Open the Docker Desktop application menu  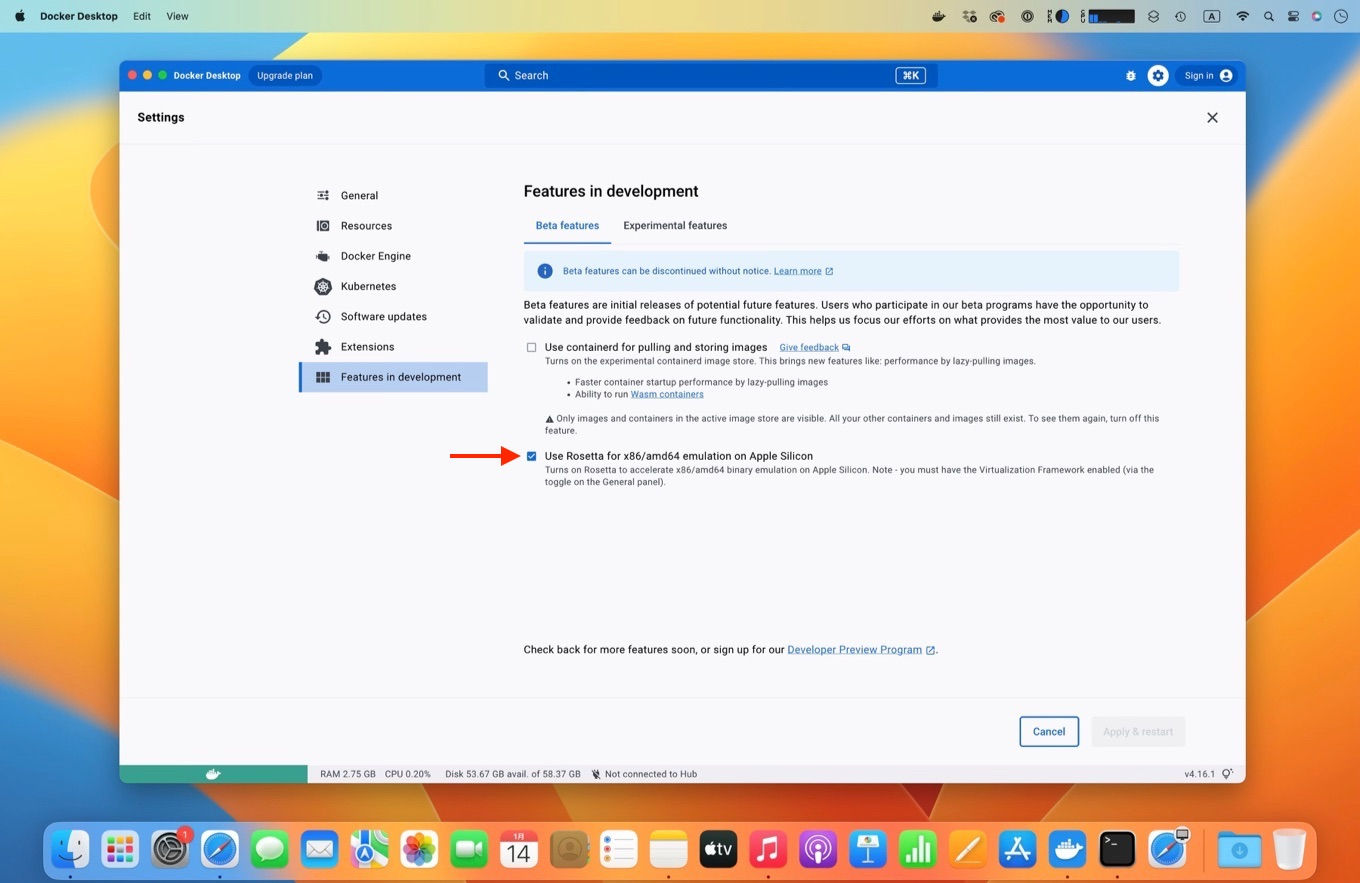tap(79, 16)
